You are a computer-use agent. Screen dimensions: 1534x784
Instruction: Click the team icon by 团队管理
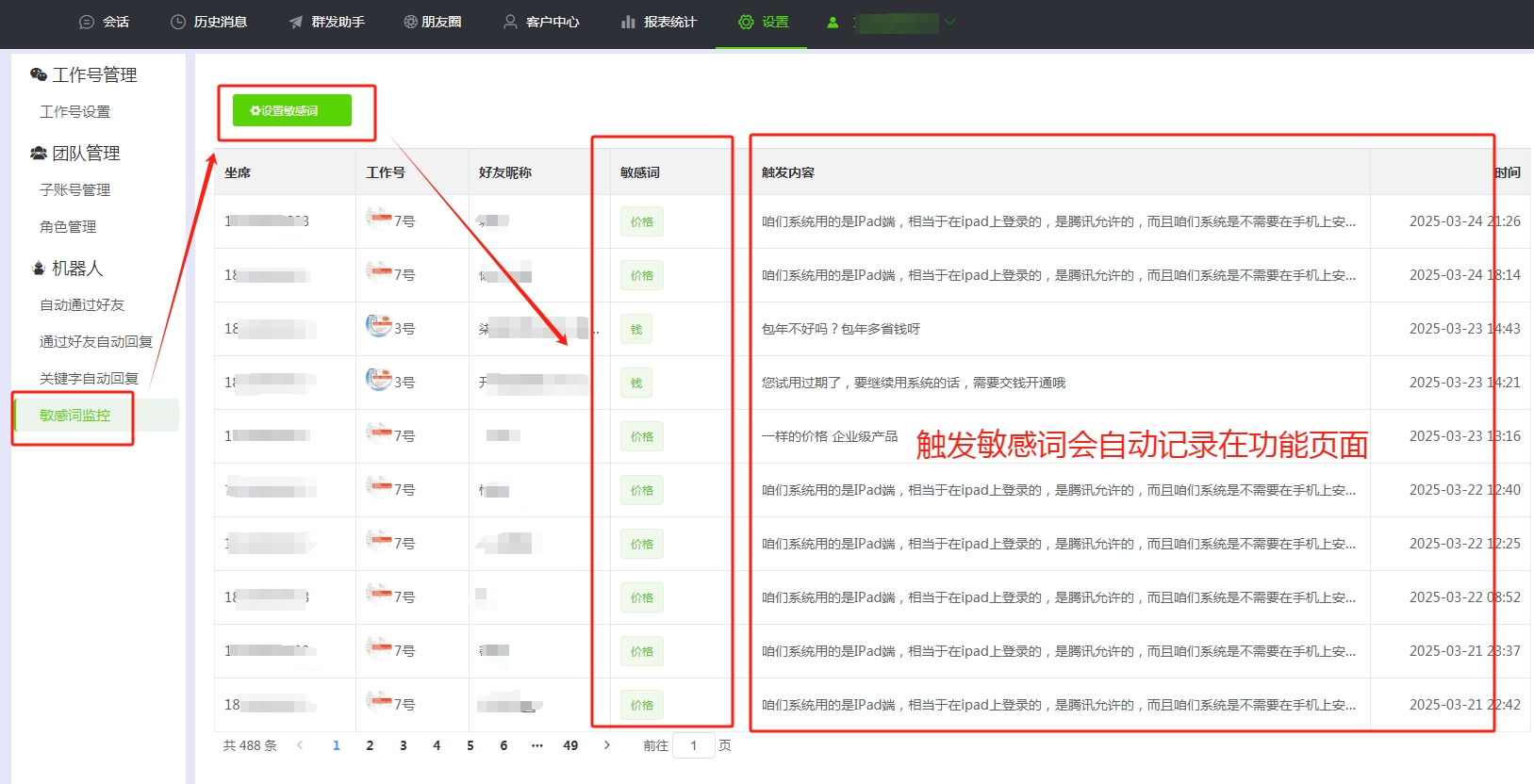[39, 153]
